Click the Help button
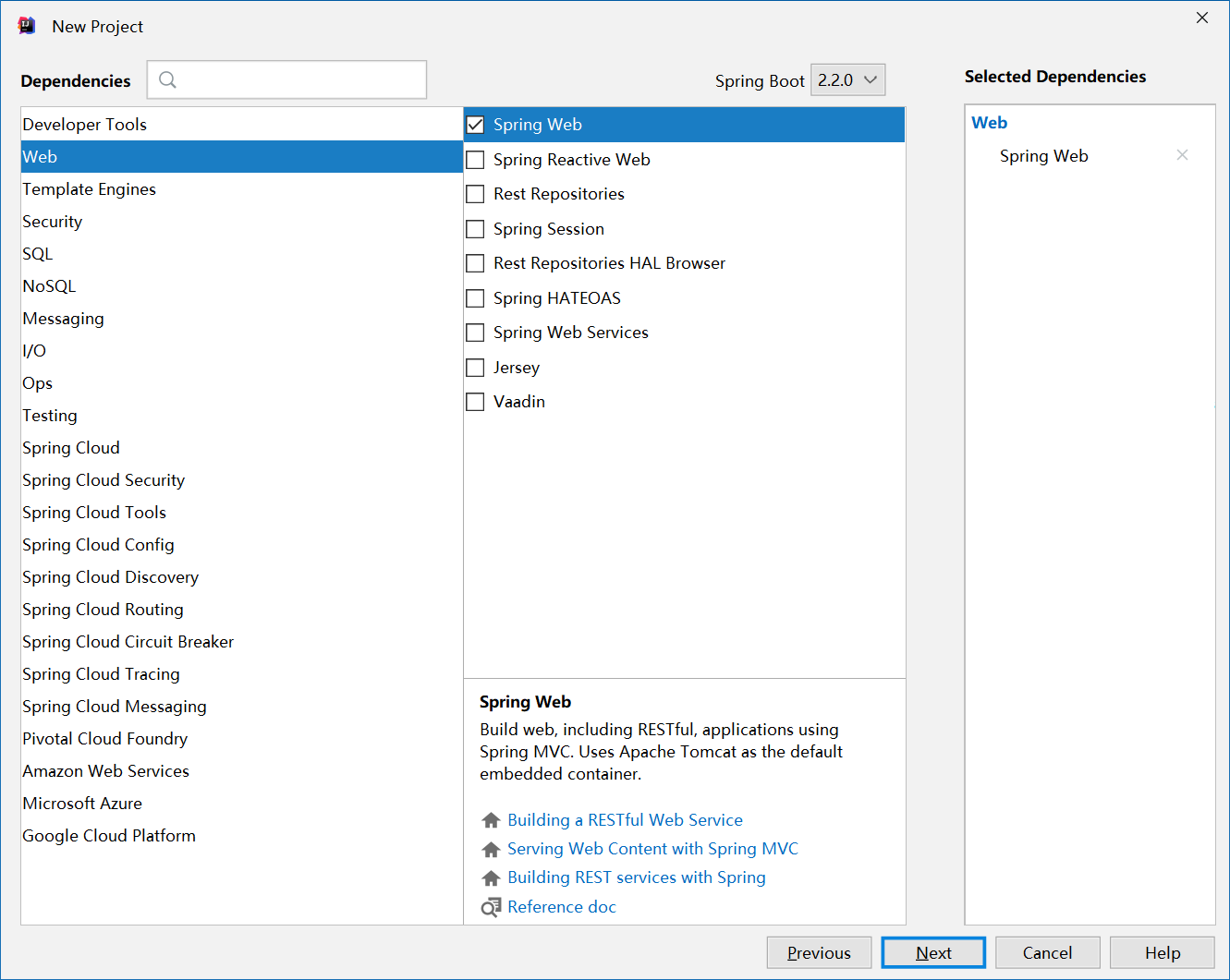This screenshot has height=980, width=1230. (1163, 953)
